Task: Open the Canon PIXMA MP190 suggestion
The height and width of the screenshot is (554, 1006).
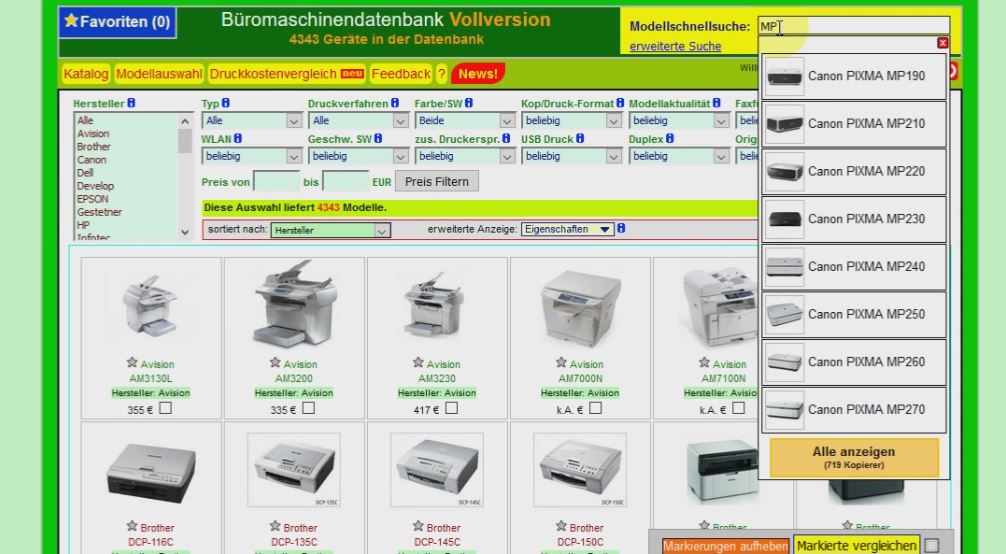Action: point(854,76)
